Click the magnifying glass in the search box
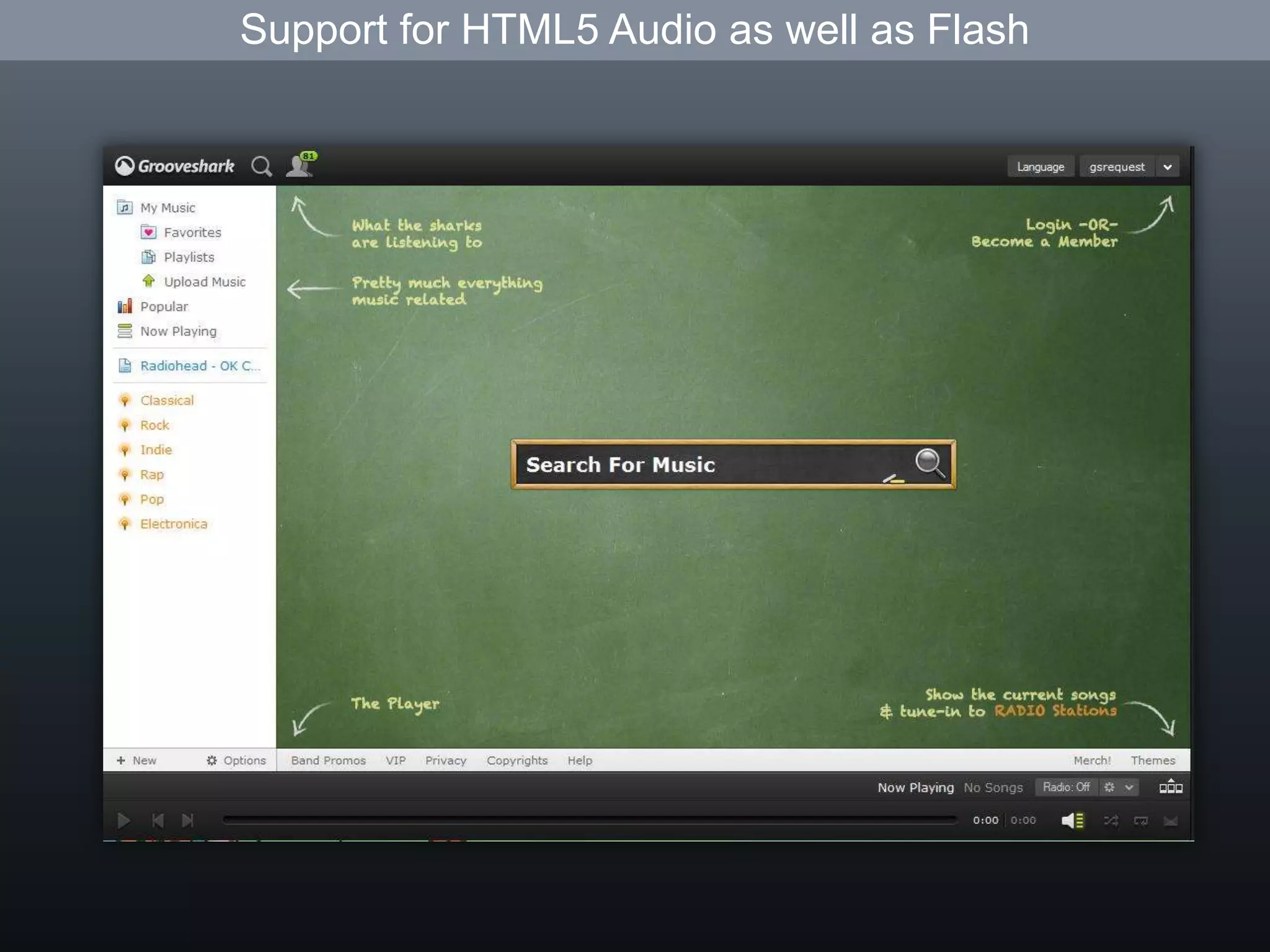The width and height of the screenshot is (1270, 952). pos(930,463)
